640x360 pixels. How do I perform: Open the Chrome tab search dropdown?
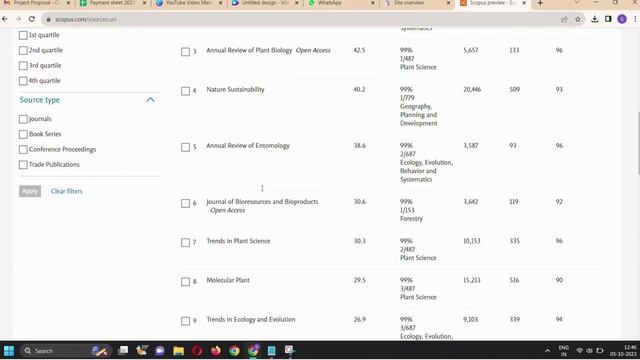[x=576, y=3]
